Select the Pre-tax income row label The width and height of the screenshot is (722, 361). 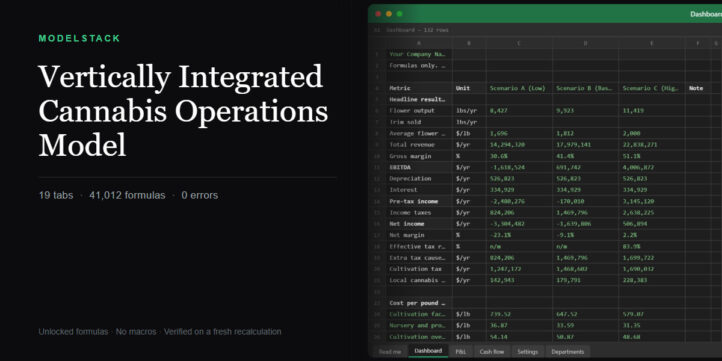click(x=419, y=201)
